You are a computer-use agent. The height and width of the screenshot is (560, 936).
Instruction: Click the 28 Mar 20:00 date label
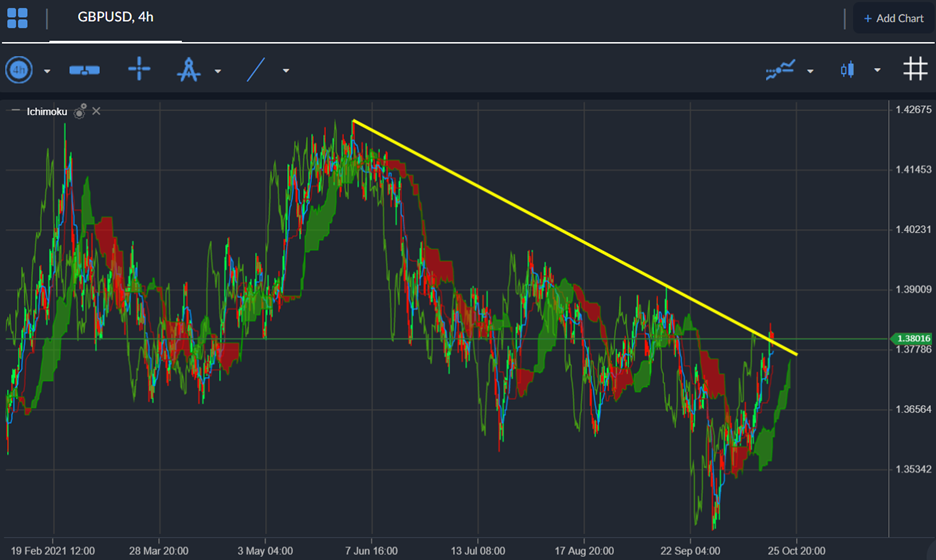point(159,550)
